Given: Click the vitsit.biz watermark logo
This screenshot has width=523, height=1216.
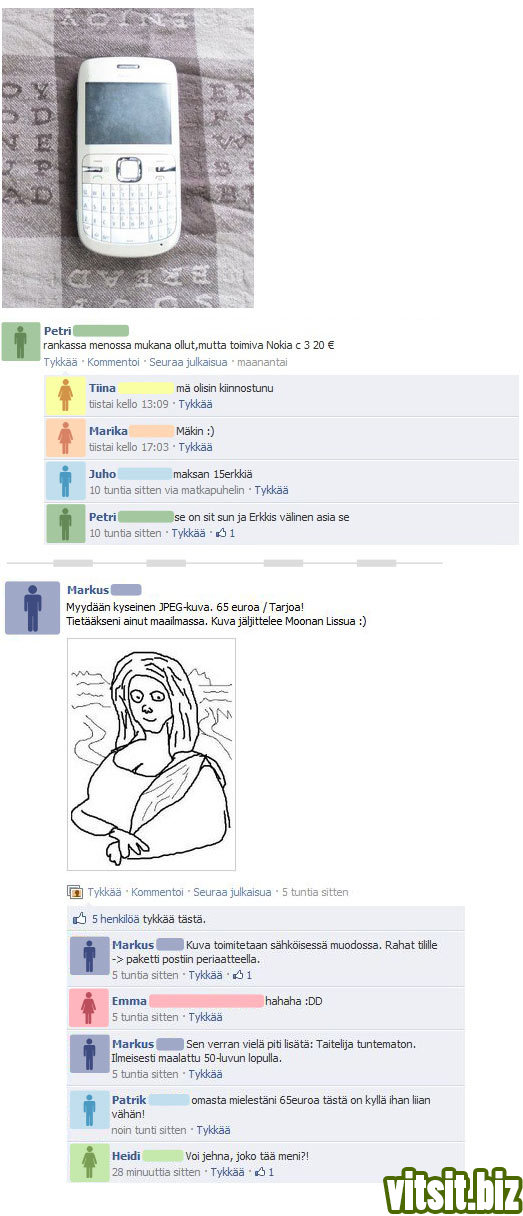Looking at the screenshot, I should (453, 1190).
